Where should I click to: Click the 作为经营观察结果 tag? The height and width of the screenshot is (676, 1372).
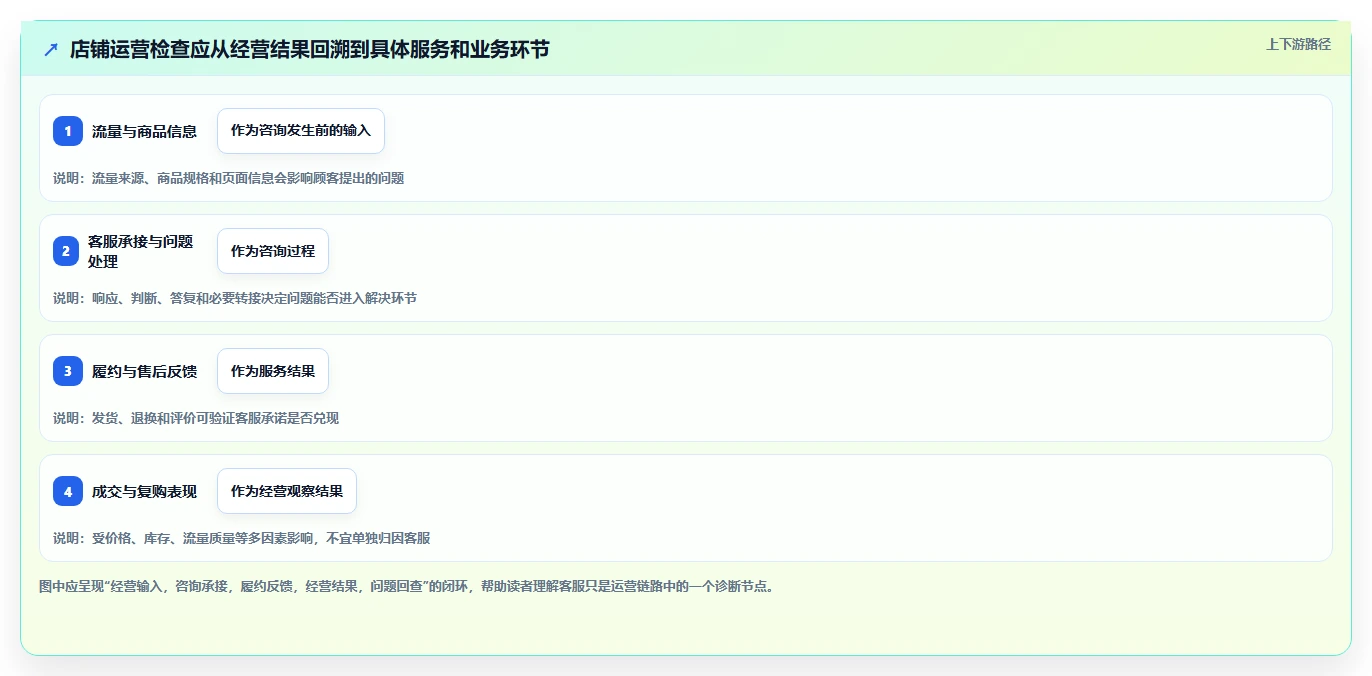click(287, 491)
